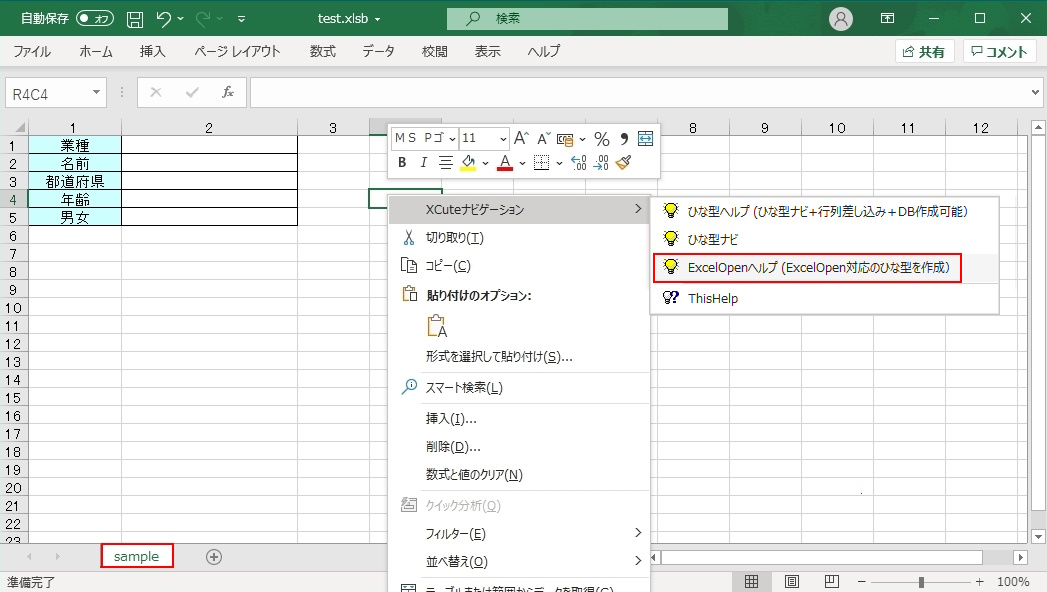Select the cell containing 都道府県
Screen dimensions: 1047x592
[x=75, y=182]
